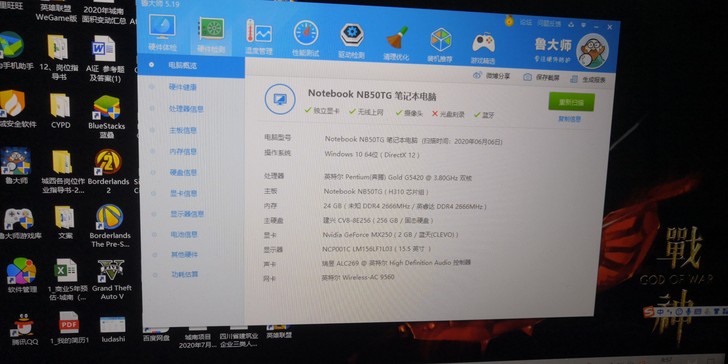This screenshot has height=364, width=728.
Task: Open the A证 参考题及答案 Word document
Action: (105, 59)
